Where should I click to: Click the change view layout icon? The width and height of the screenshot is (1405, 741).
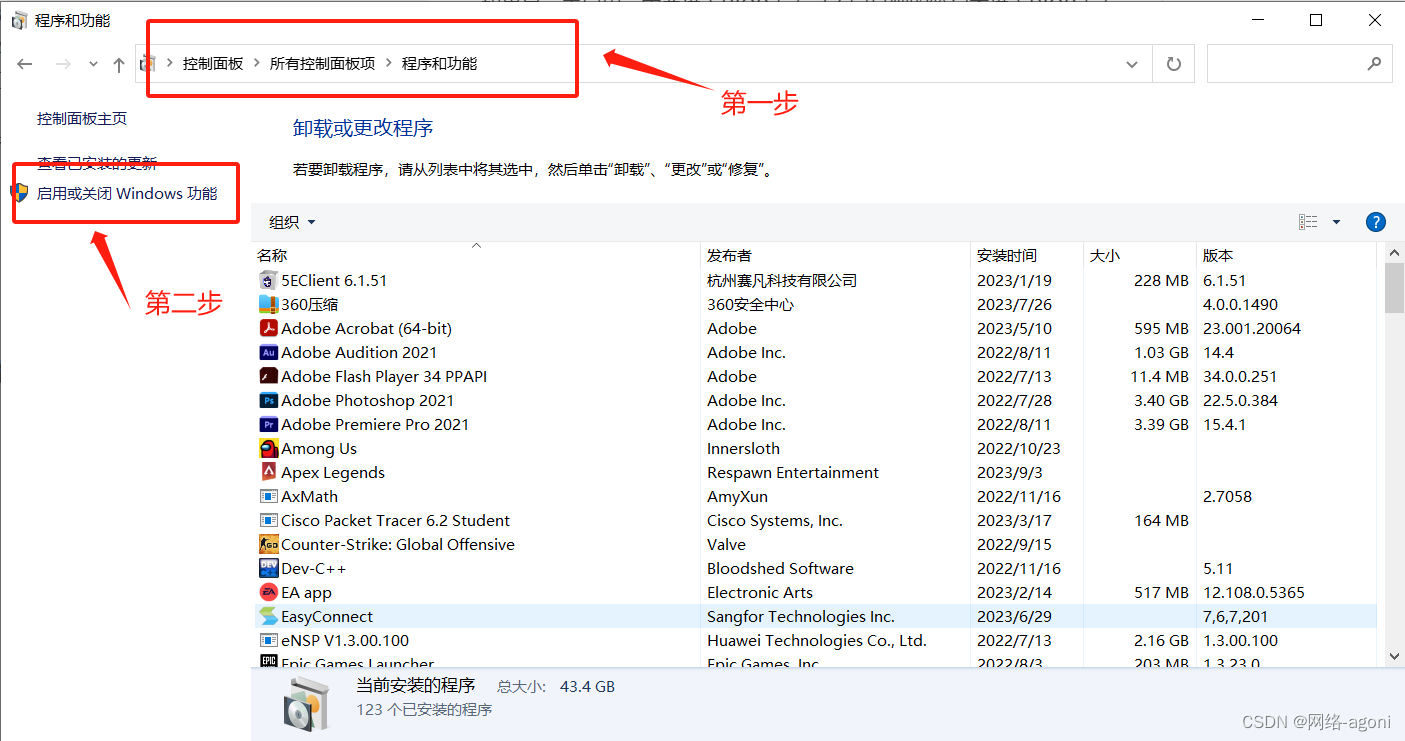[1308, 222]
